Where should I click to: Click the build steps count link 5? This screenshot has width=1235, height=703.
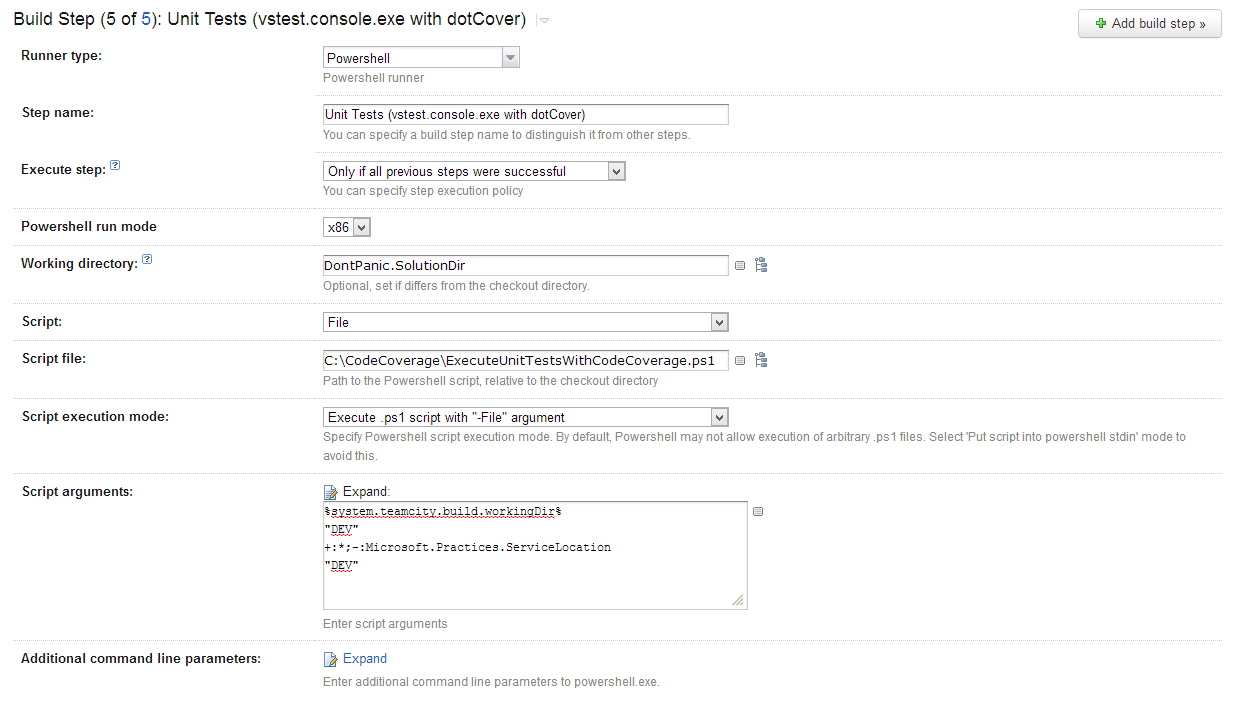pyautogui.click(x=147, y=19)
